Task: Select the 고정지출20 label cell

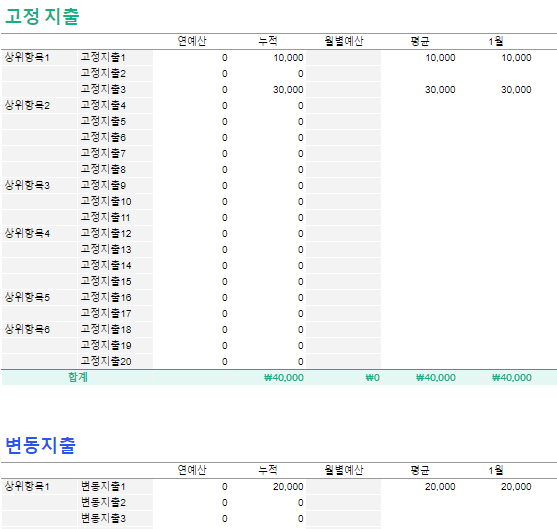Action: (x=115, y=361)
